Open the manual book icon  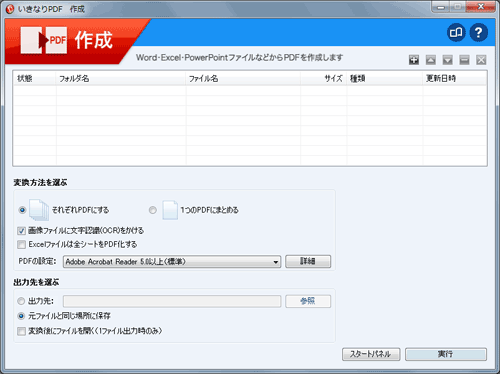(456, 32)
